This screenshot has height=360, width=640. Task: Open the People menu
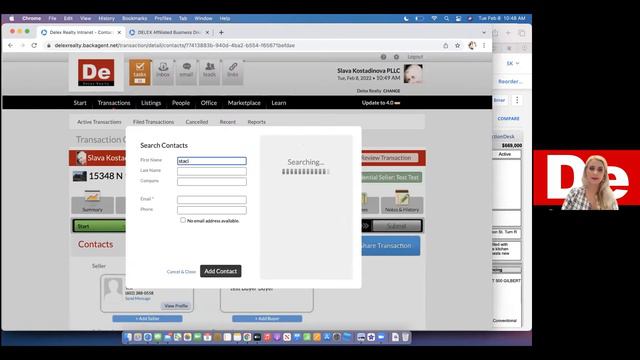(181, 103)
